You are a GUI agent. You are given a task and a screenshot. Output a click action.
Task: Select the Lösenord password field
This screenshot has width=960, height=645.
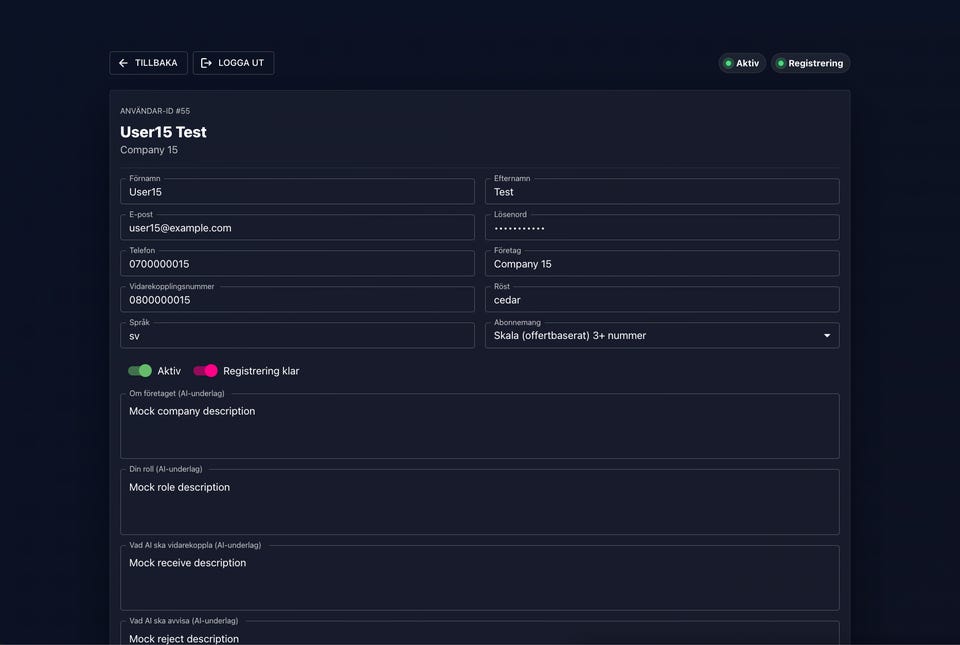pos(662,228)
